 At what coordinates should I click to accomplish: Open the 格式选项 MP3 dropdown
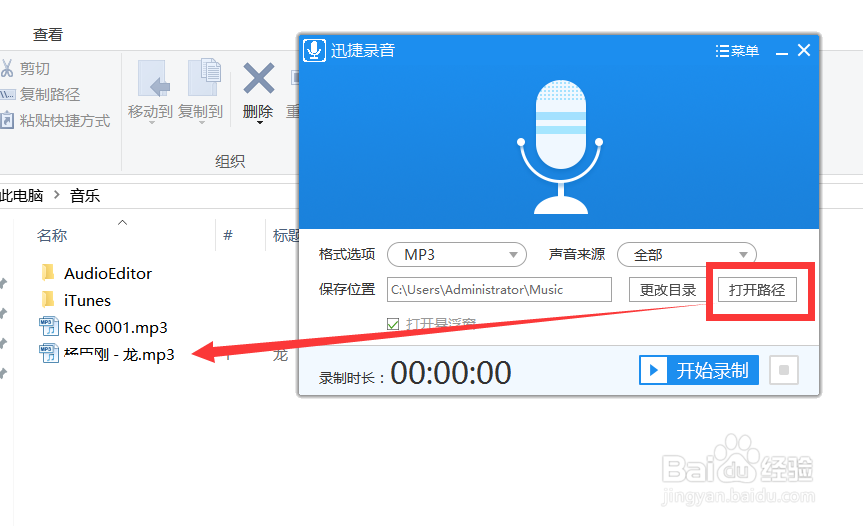[457, 255]
